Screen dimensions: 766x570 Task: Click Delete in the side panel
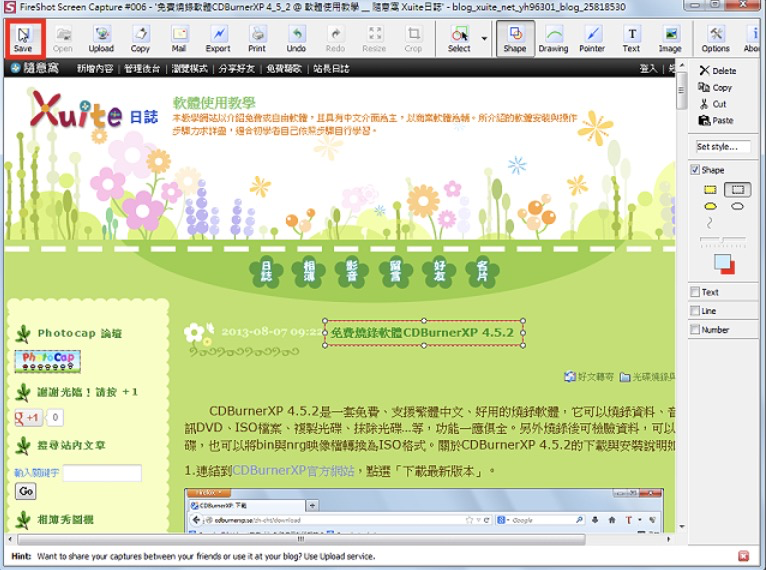(x=718, y=71)
